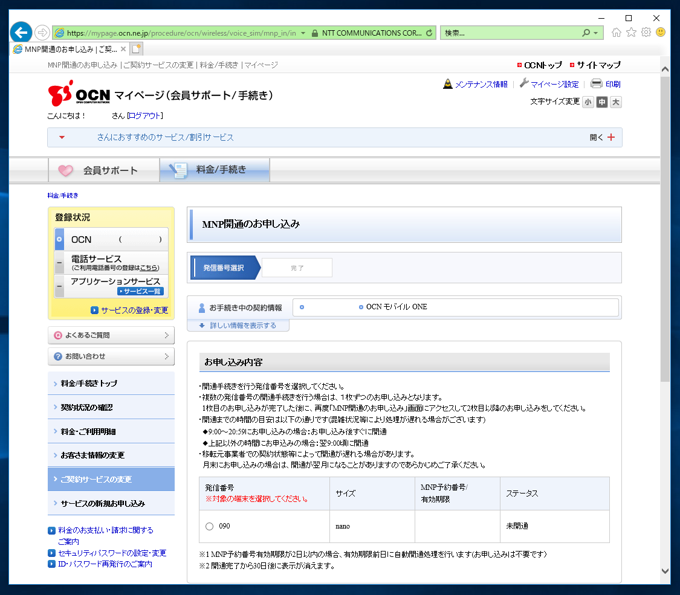Open マイページ設定 link
The width and height of the screenshot is (680, 595).
coord(555,84)
